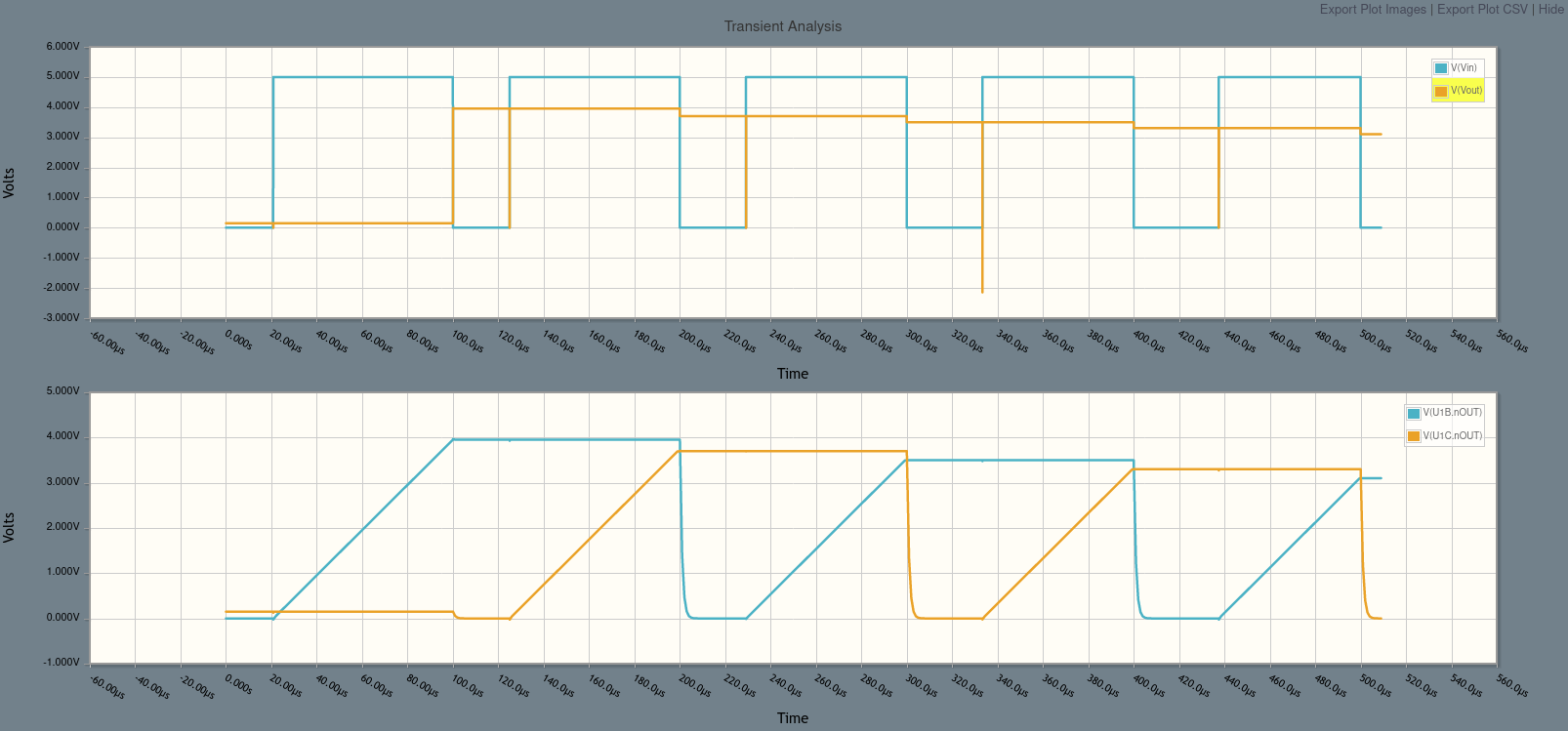Click the Export Plot CSV link
Viewport: 1568px width, 731px height.
coord(1482,9)
